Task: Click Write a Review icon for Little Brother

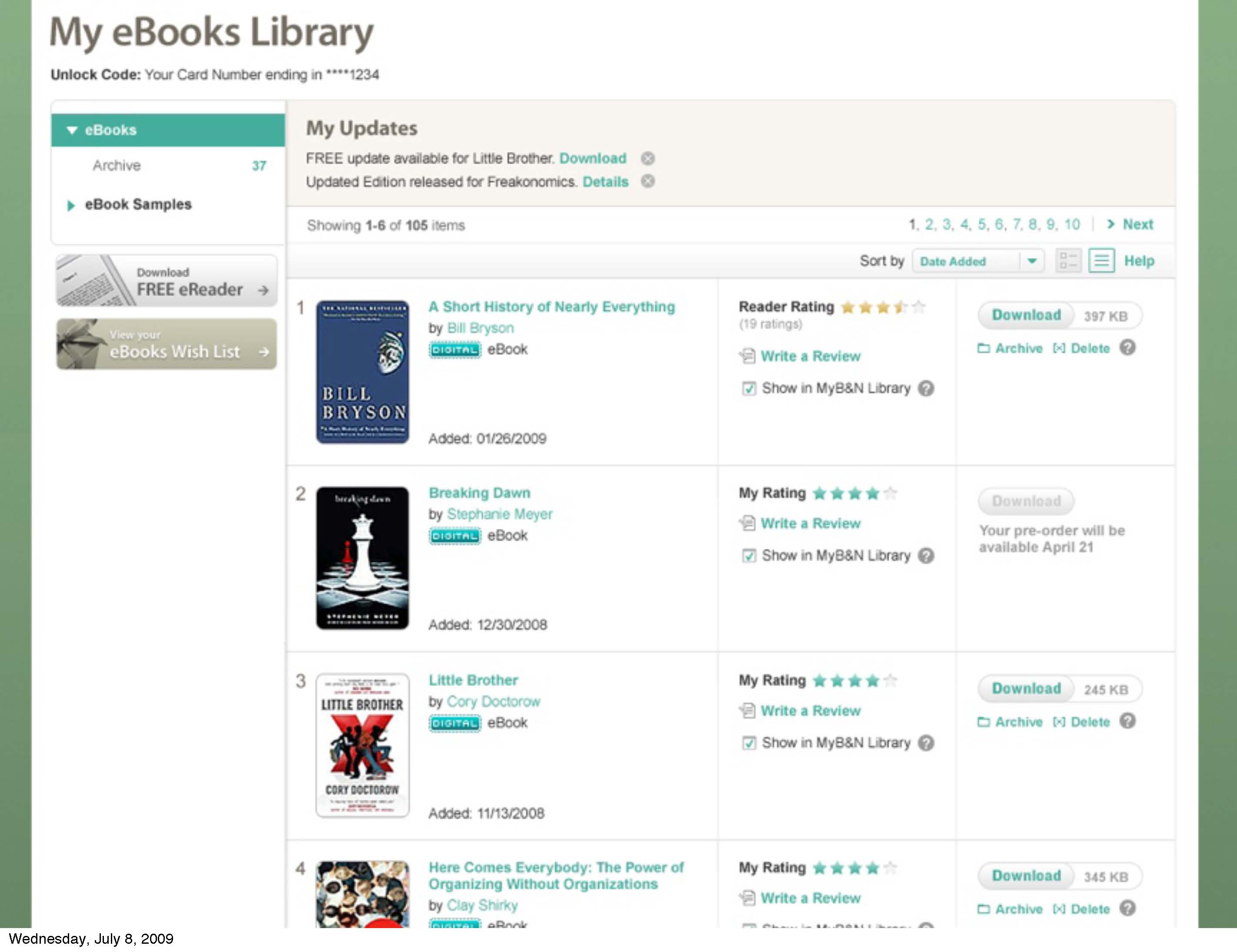Action: [x=747, y=710]
